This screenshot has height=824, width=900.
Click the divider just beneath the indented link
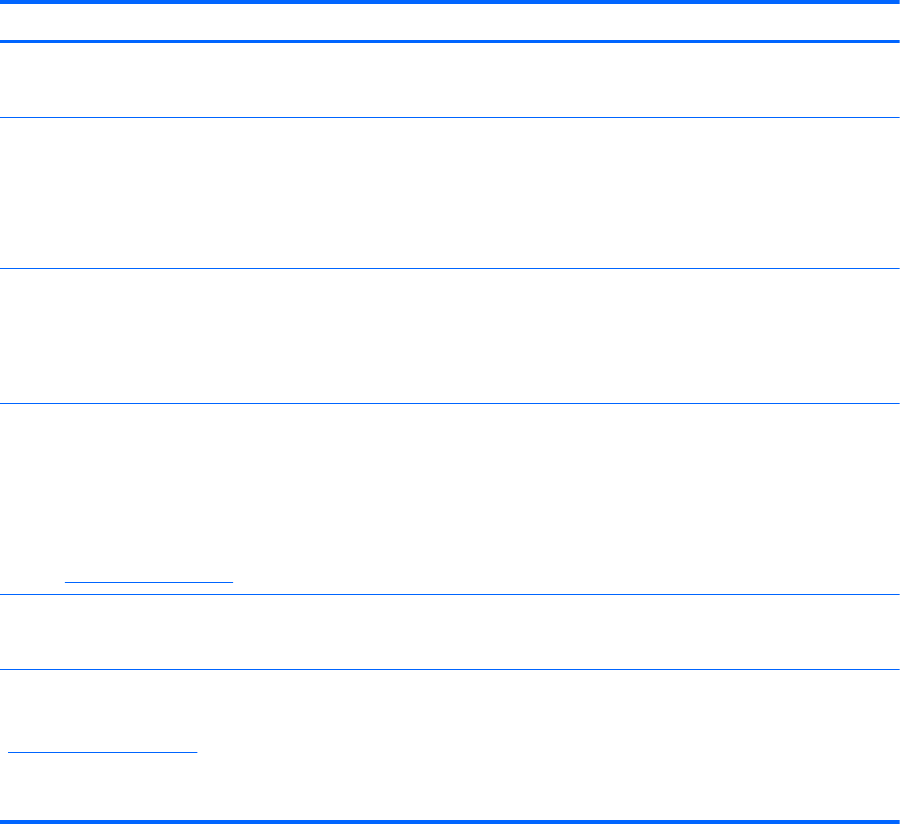[450, 595]
